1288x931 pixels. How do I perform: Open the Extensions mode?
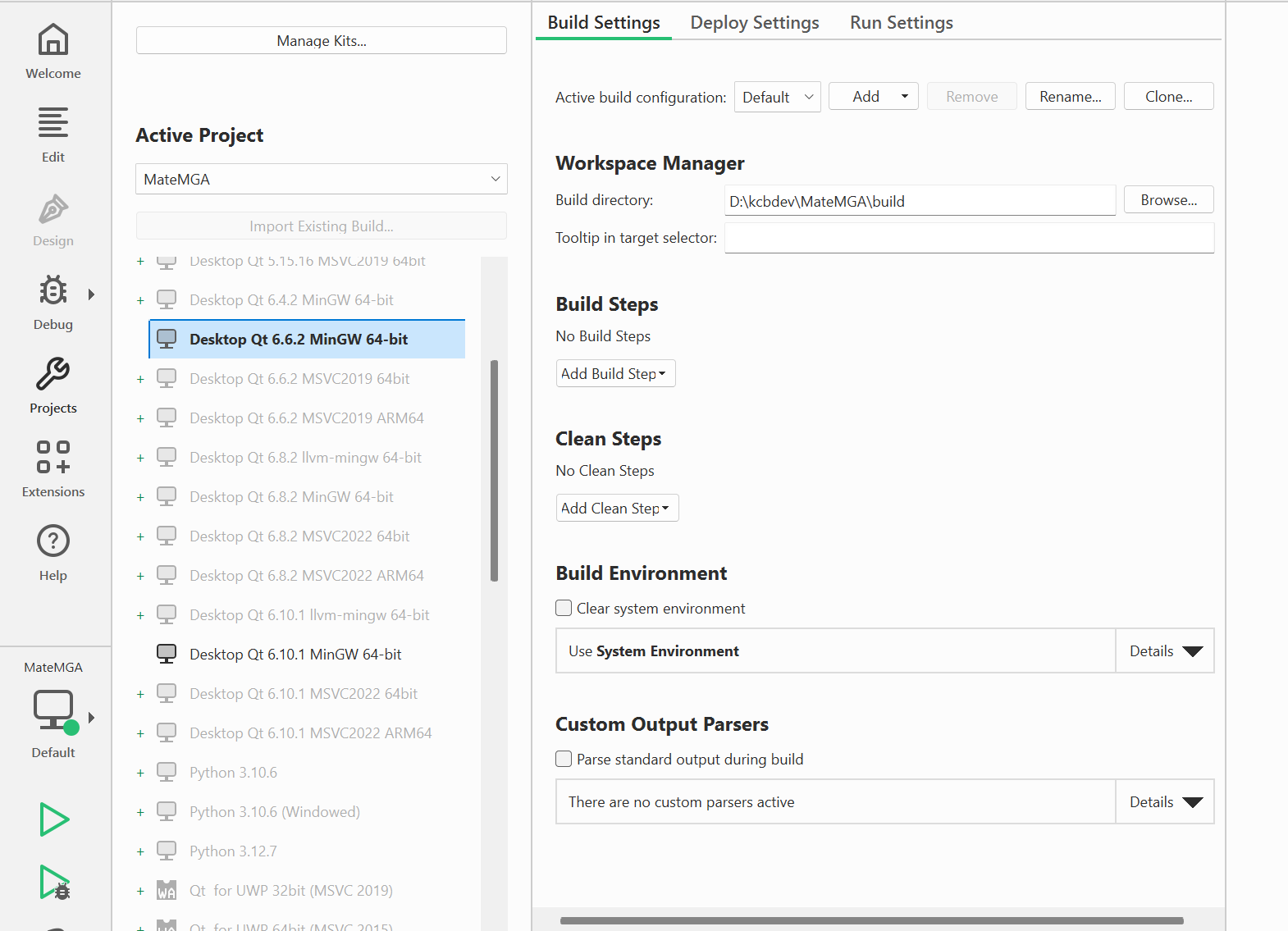coord(53,469)
